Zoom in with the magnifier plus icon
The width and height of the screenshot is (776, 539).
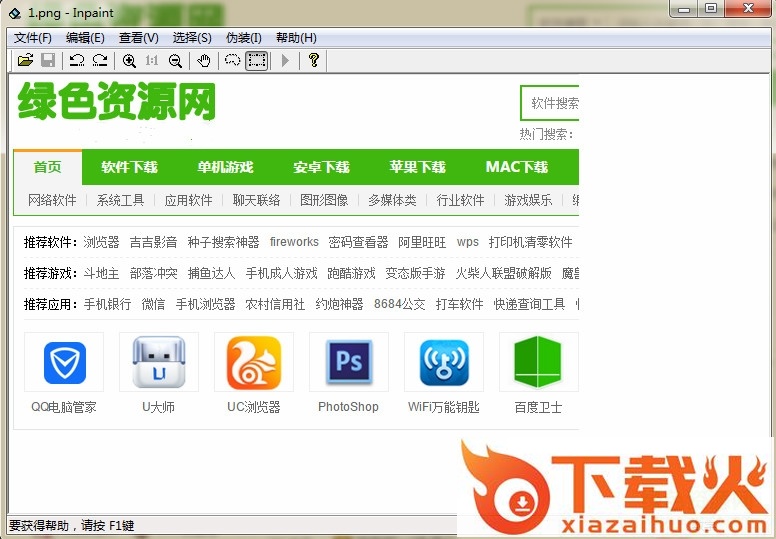[x=129, y=61]
